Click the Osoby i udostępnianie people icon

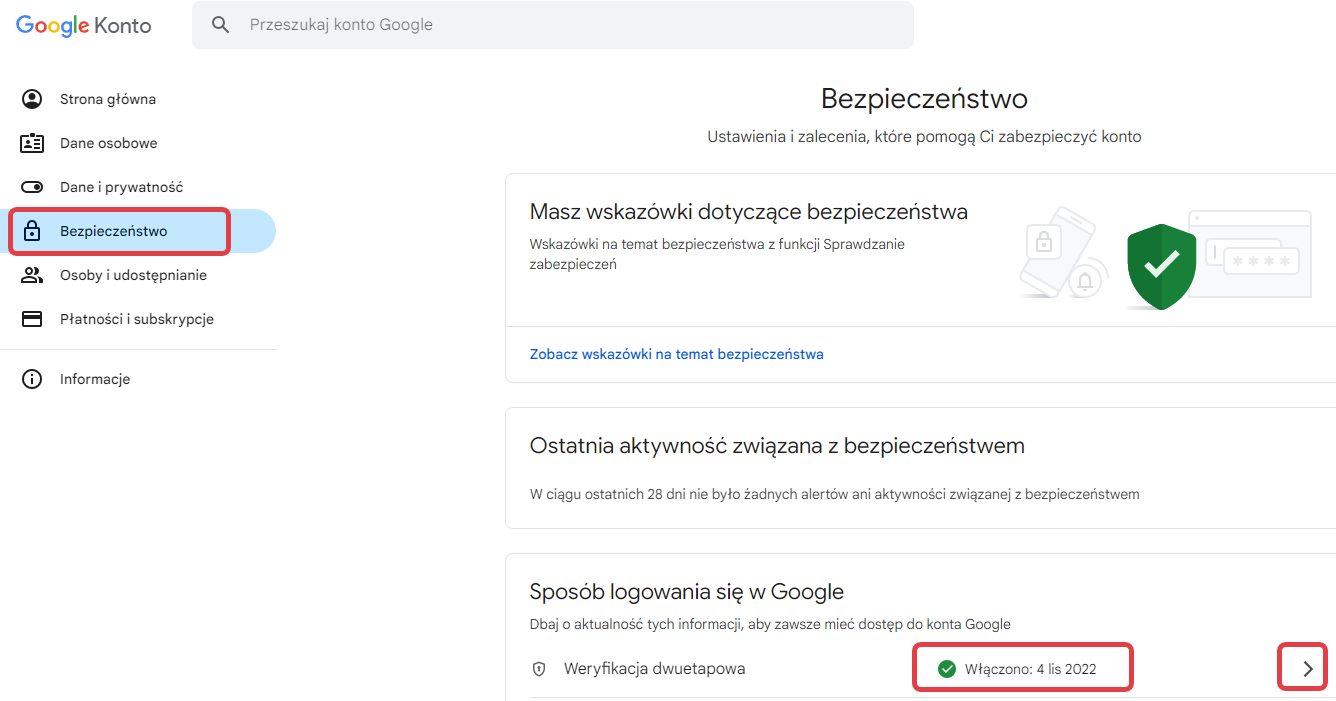pyautogui.click(x=32, y=275)
